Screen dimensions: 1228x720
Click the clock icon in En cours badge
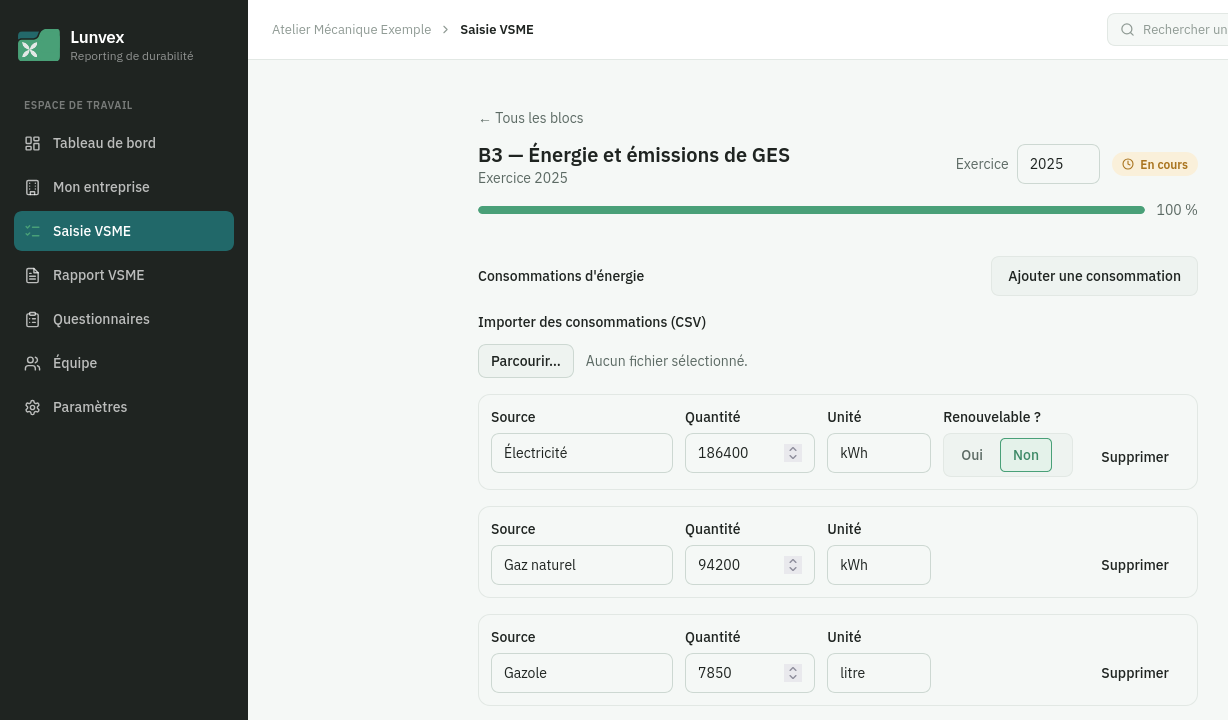(1128, 164)
